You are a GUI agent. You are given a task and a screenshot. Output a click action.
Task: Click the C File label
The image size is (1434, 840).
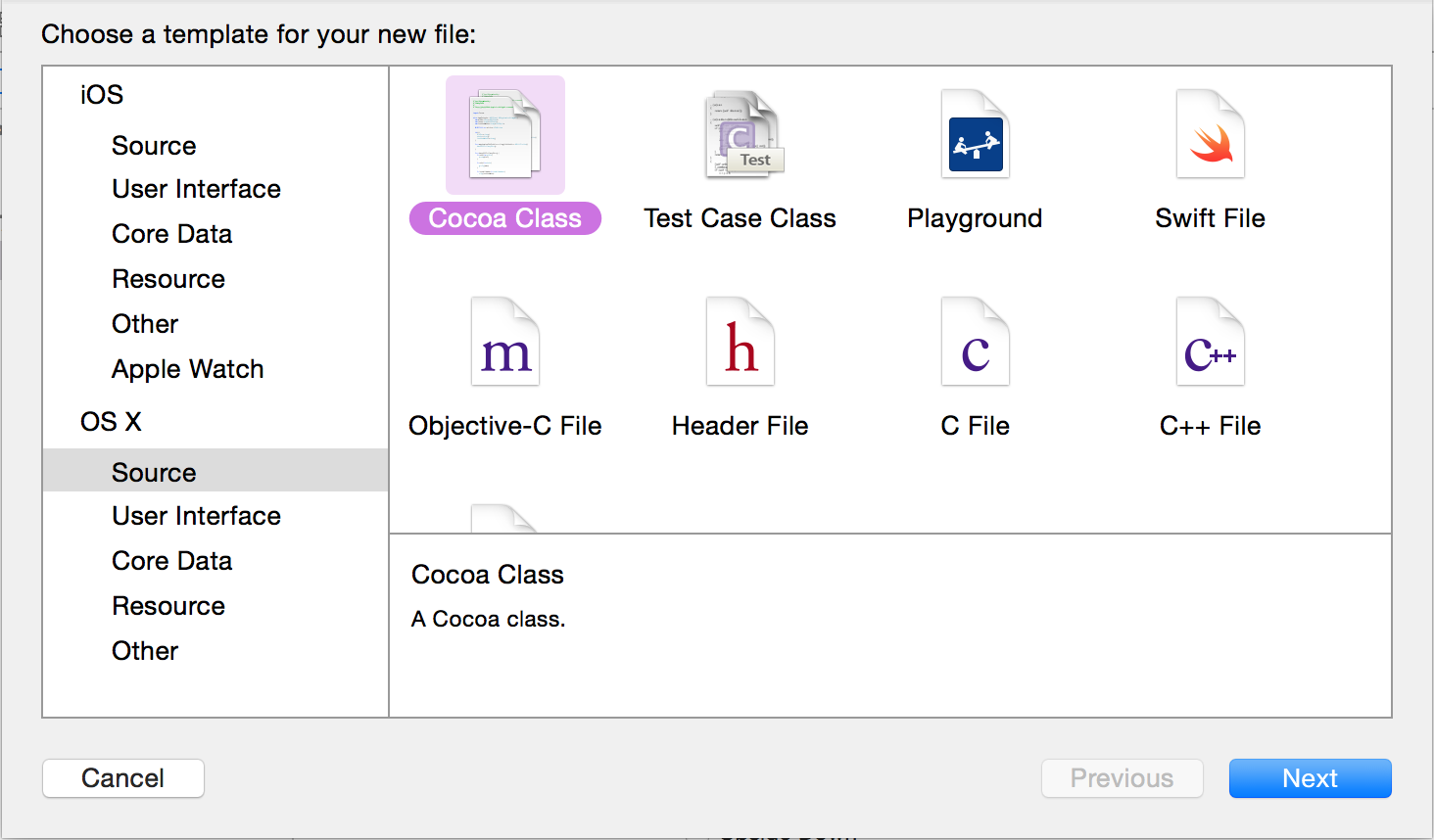(976, 426)
